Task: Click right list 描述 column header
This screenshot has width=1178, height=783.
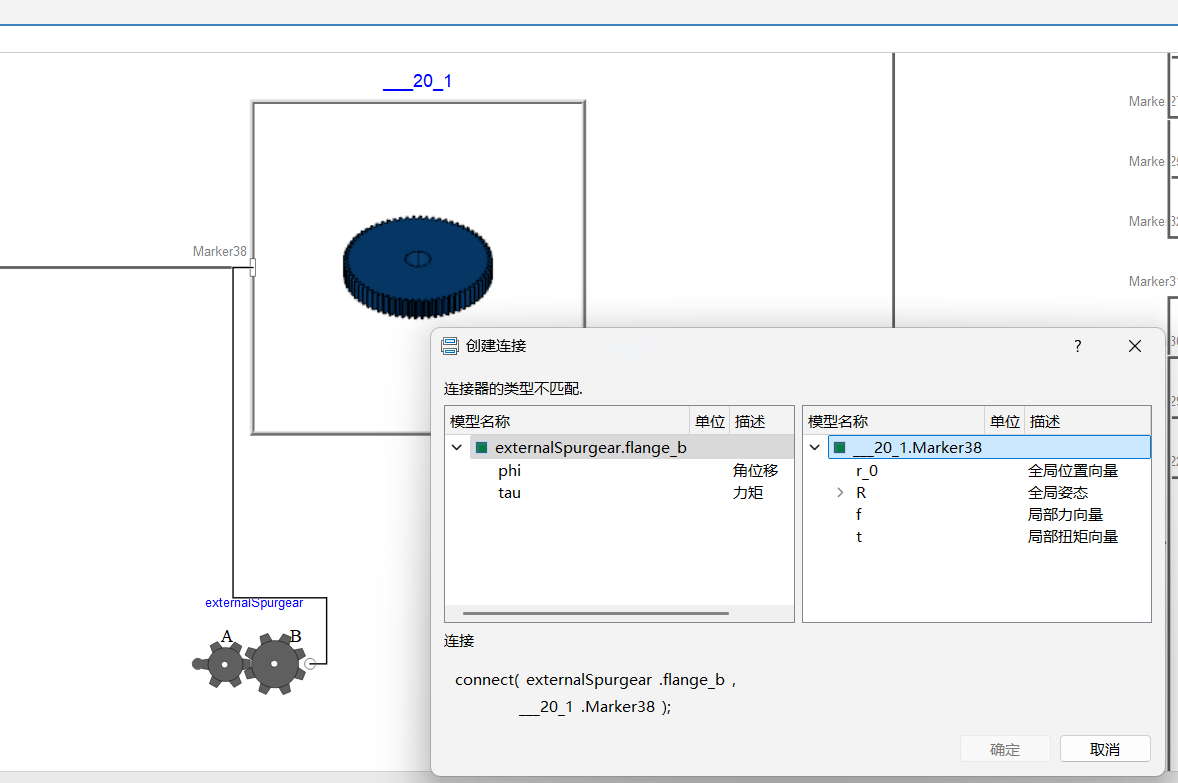Action: (x=1087, y=422)
